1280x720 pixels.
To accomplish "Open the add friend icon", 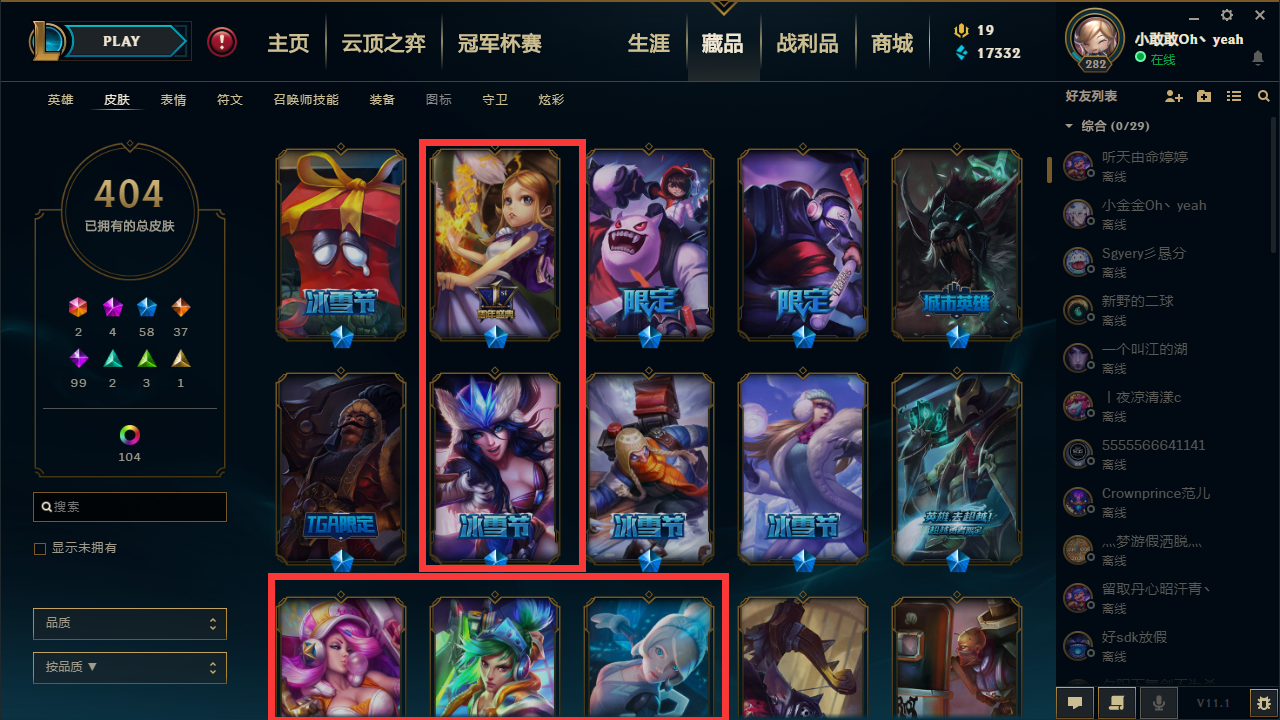I will [x=1174, y=96].
